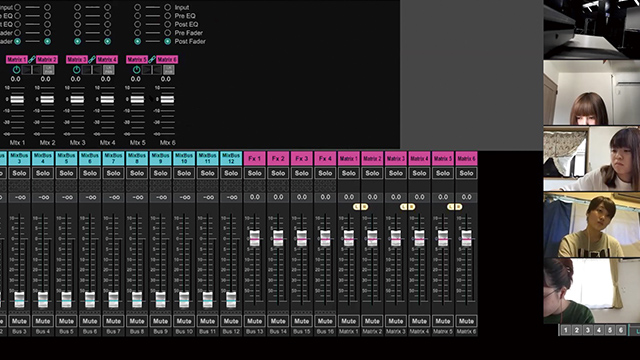Viewport: 640px width, 360px height.
Task: Toggle the link icon between Matrix 5 and Matrix 6
Action: (152, 60)
